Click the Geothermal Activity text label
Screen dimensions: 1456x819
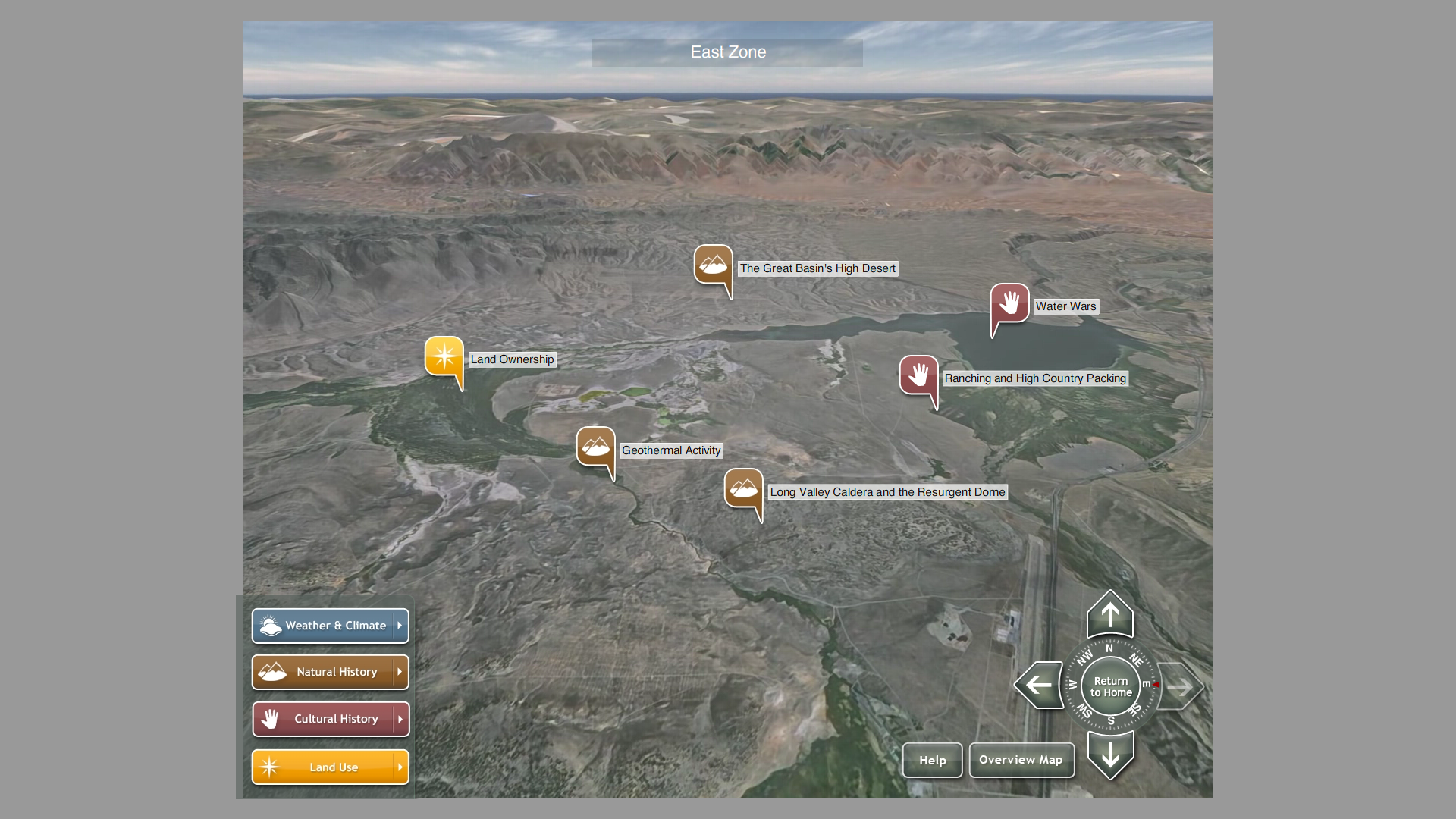point(671,450)
